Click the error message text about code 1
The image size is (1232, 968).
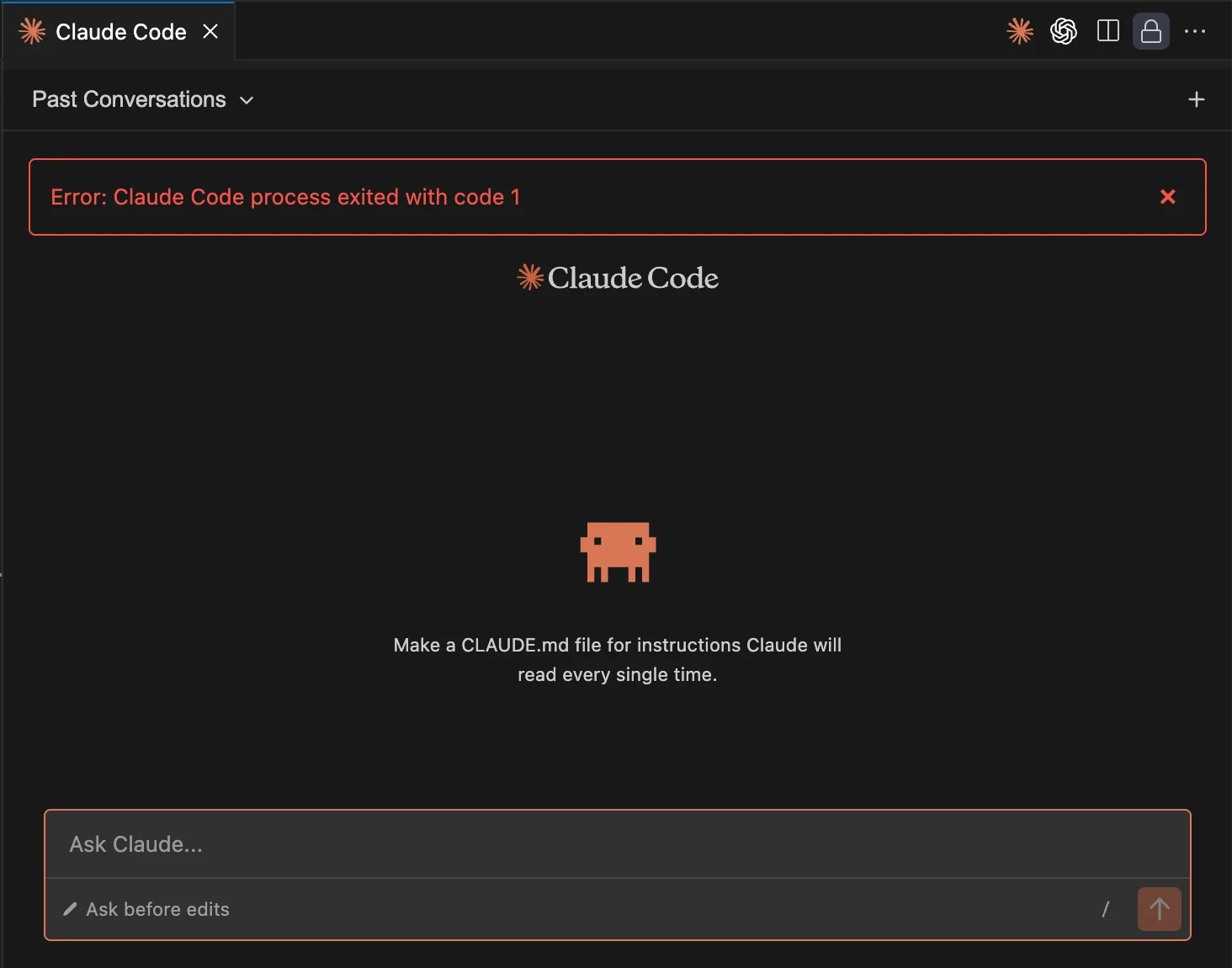click(x=285, y=197)
